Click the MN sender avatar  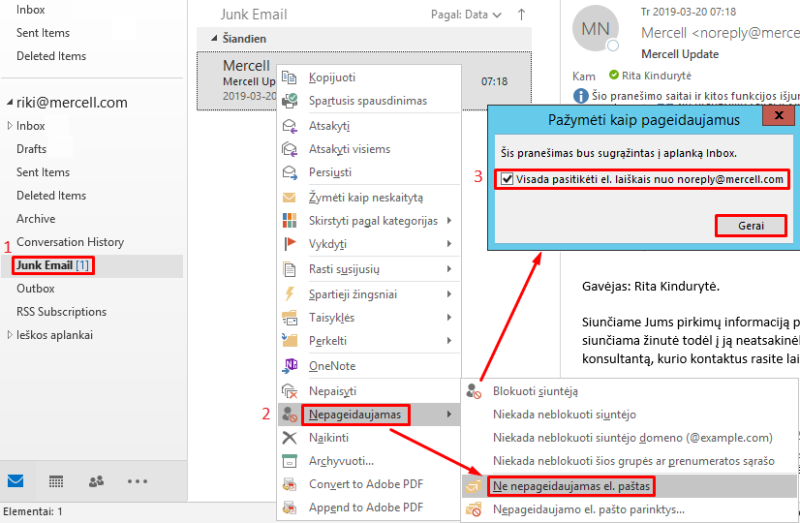pos(595,29)
